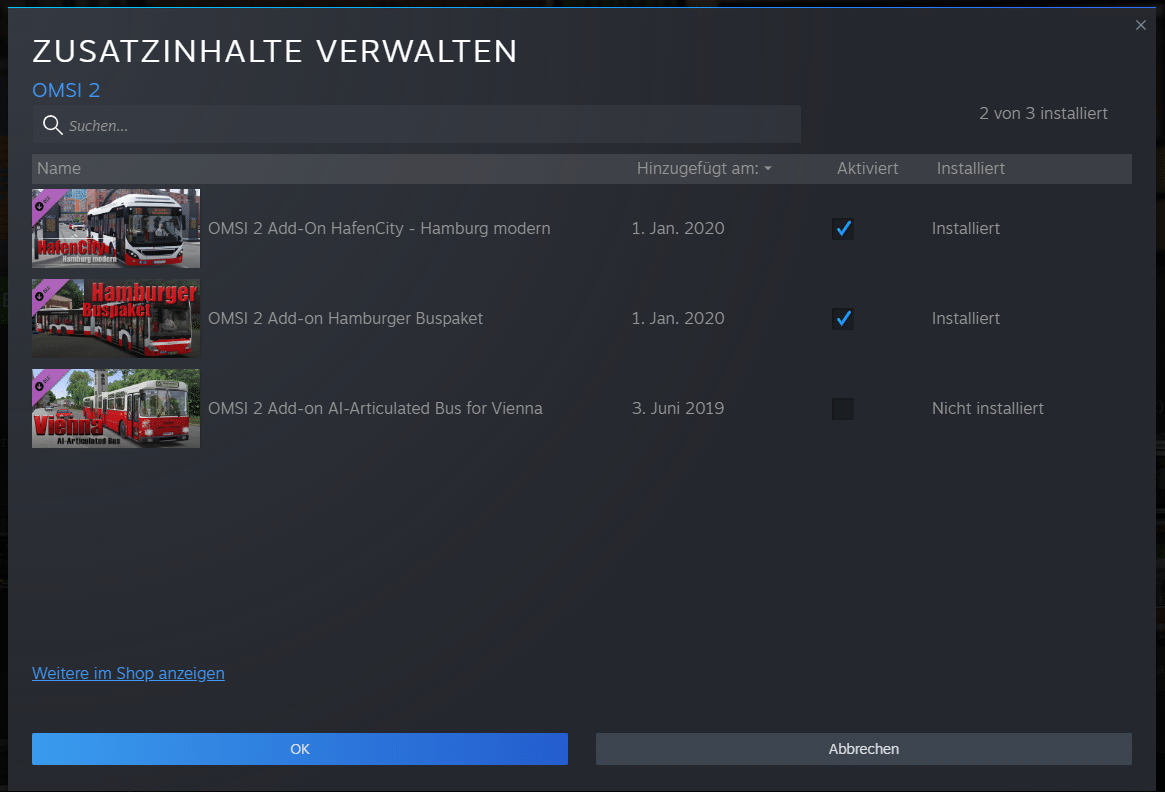Click the sort arrow beside Hinzugefügt am
The width and height of the screenshot is (1165, 792).
click(x=768, y=169)
